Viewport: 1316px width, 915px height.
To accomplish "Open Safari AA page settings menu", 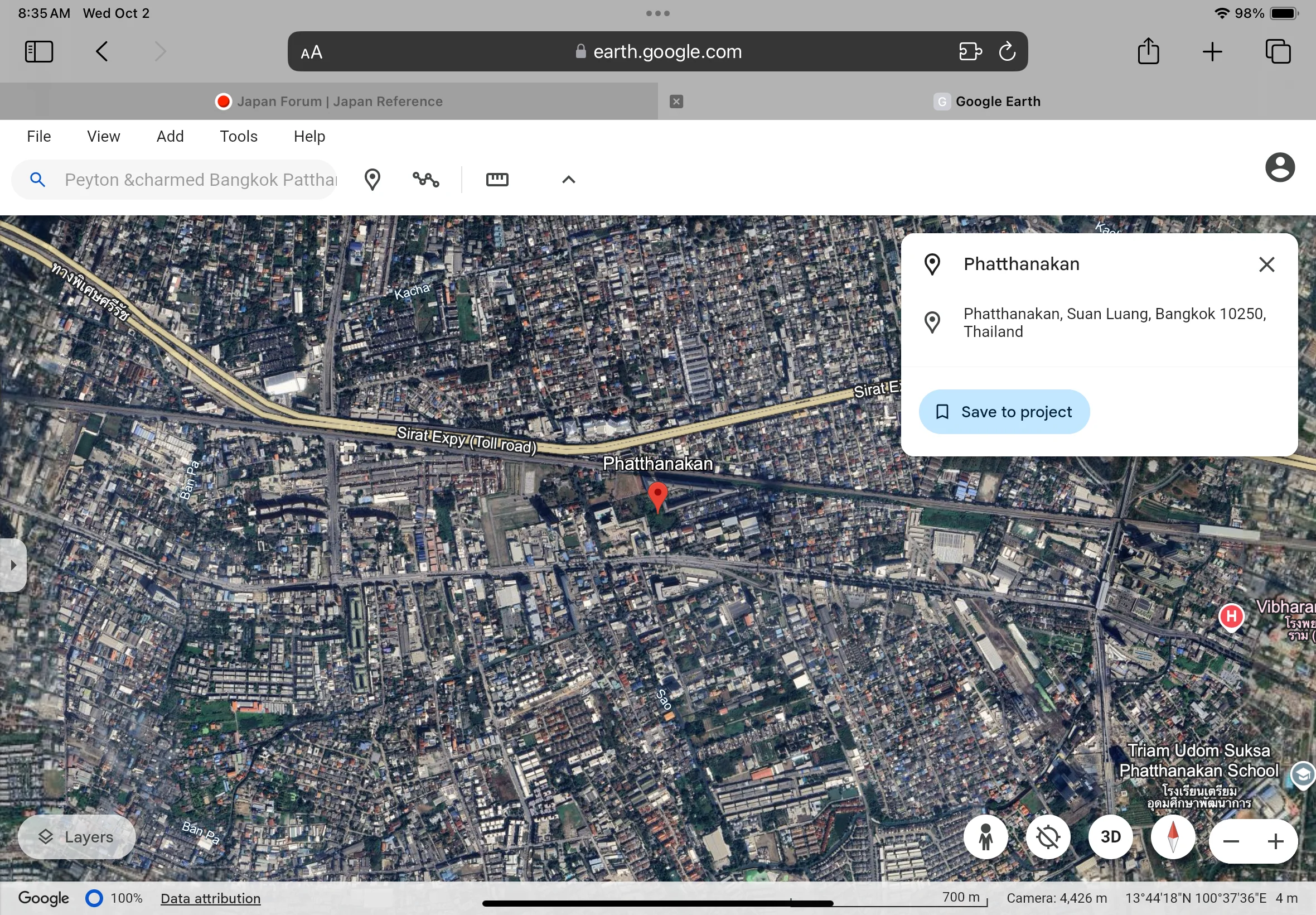I will [x=312, y=52].
